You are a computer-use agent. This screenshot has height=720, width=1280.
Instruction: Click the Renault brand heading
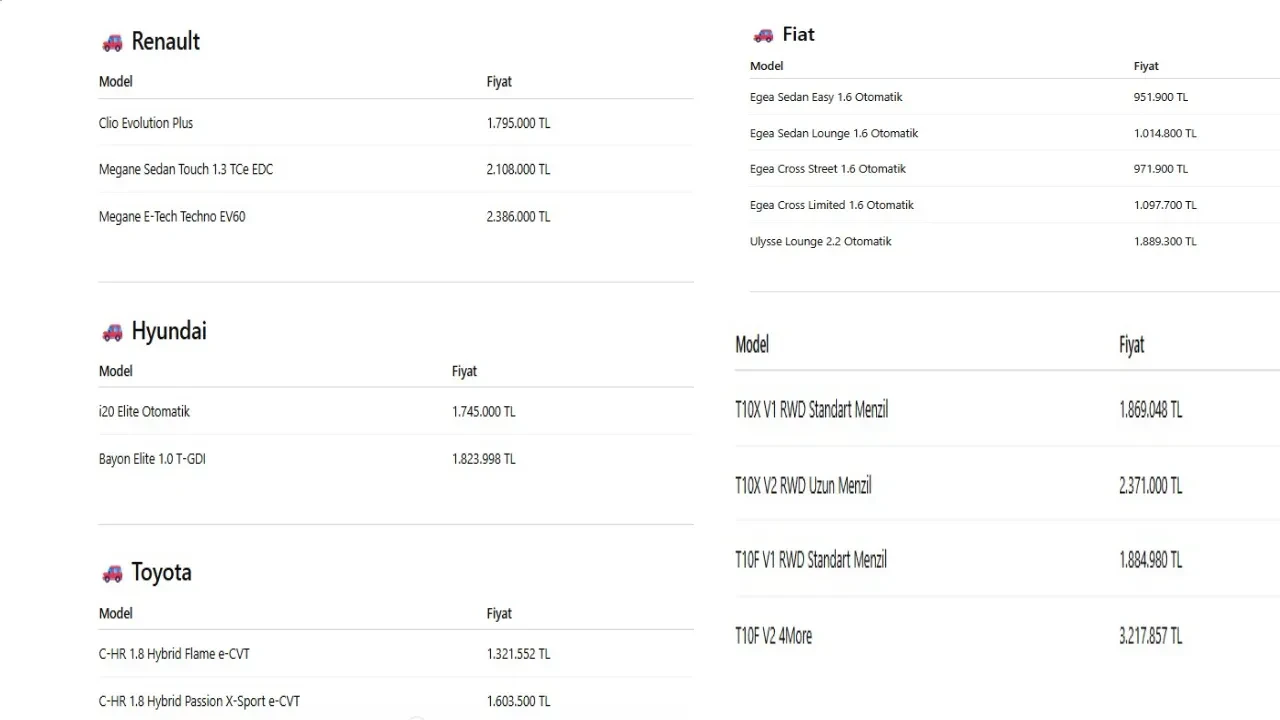[165, 41]
